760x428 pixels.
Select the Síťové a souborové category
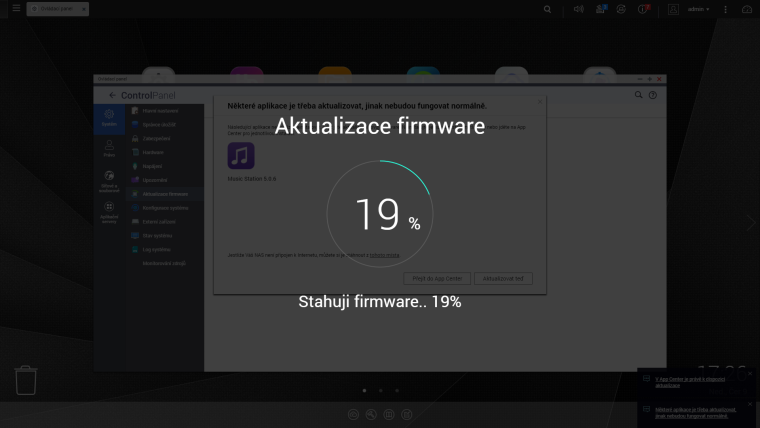tap(109, 181)
